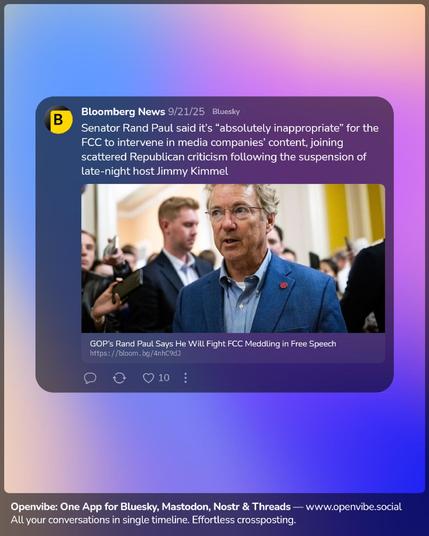
Task: Open the three-dot more options menu
Action: 185,378
